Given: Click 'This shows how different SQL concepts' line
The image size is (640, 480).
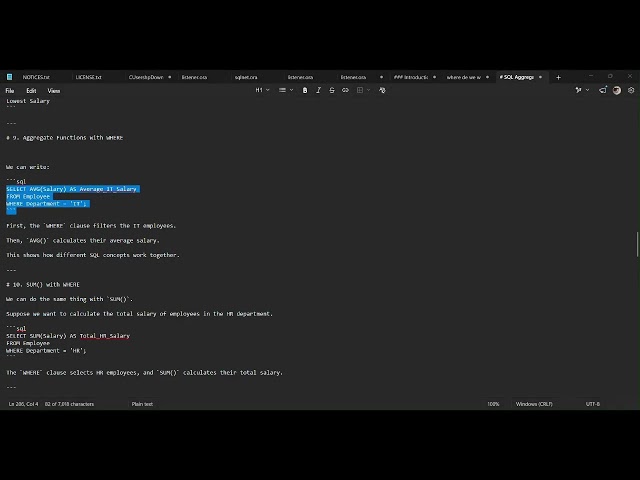Looking at the screenshot, I should click(x=93, y=255).
